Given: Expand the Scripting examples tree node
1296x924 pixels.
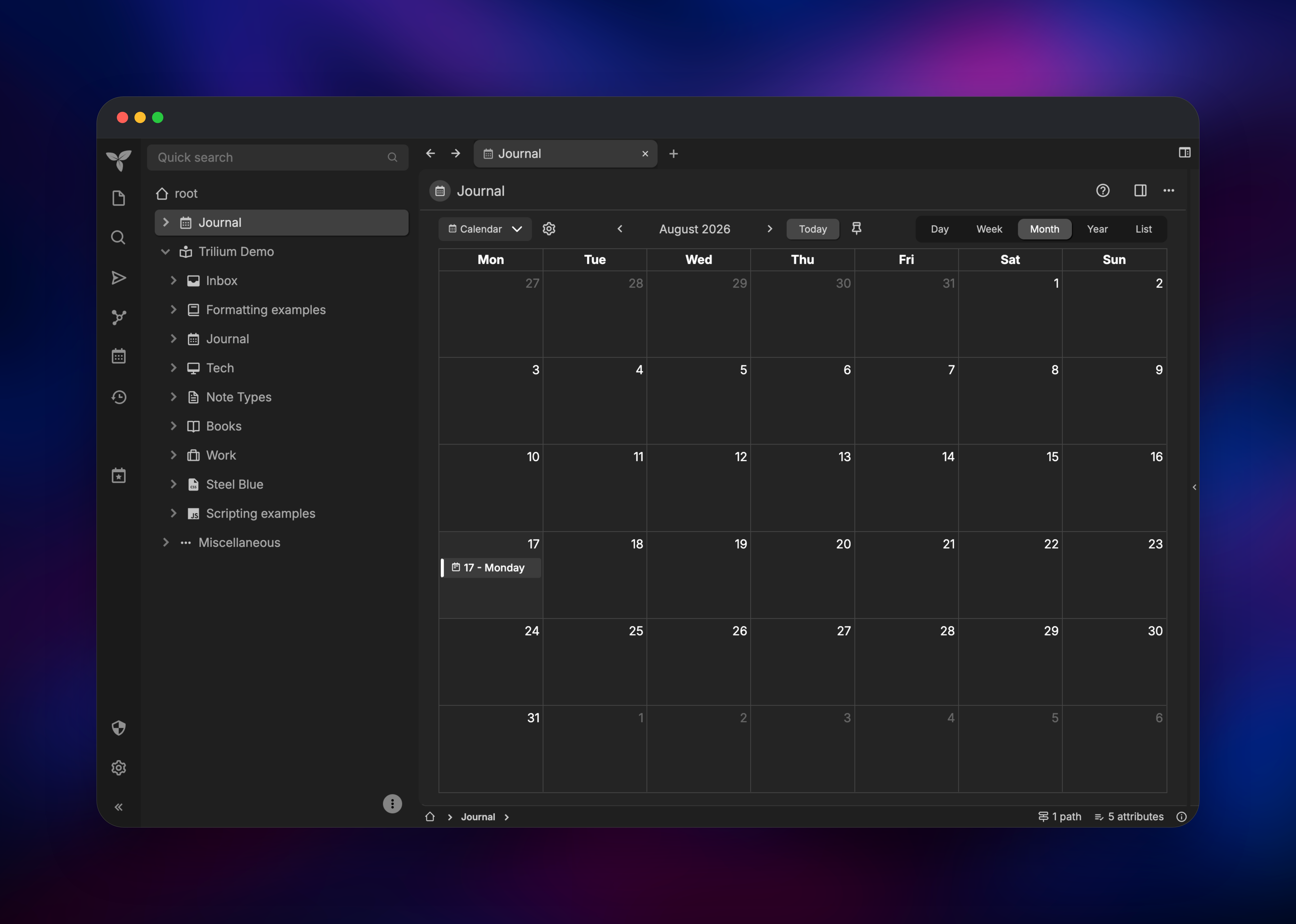Looking at the screenshot, I should 174,513.
